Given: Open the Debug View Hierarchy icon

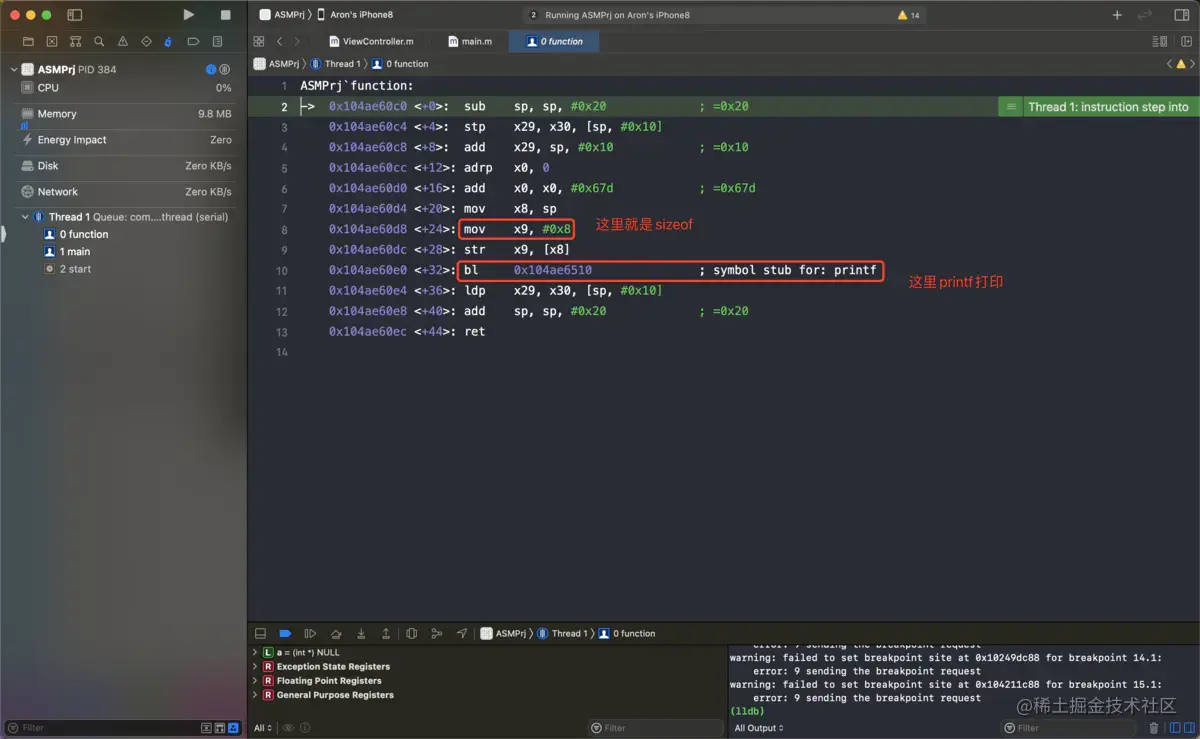Looking at the screenshot, I should 412,633.
